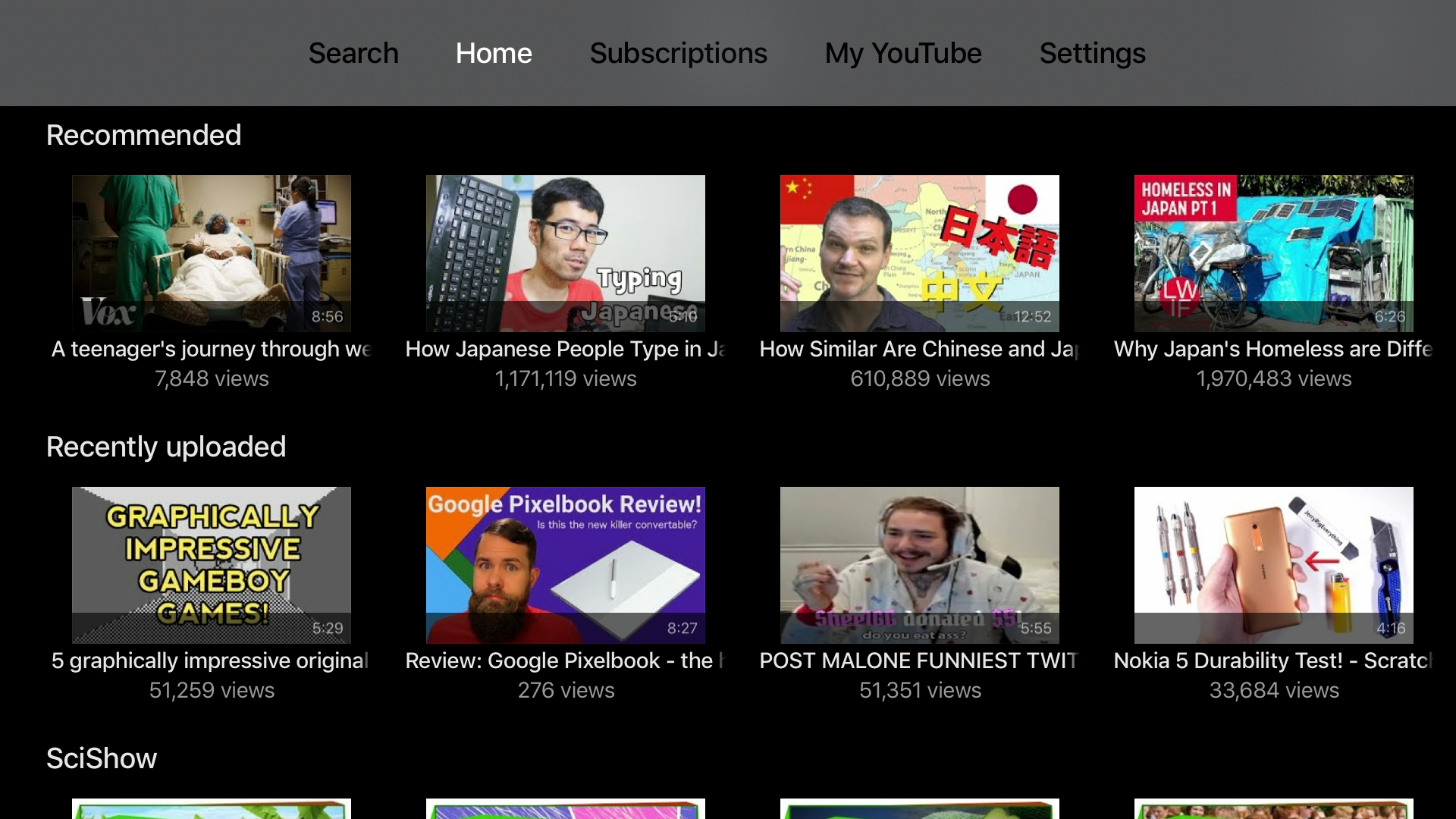Open the Typing Japanese keyboard video thumbnail

566,253
